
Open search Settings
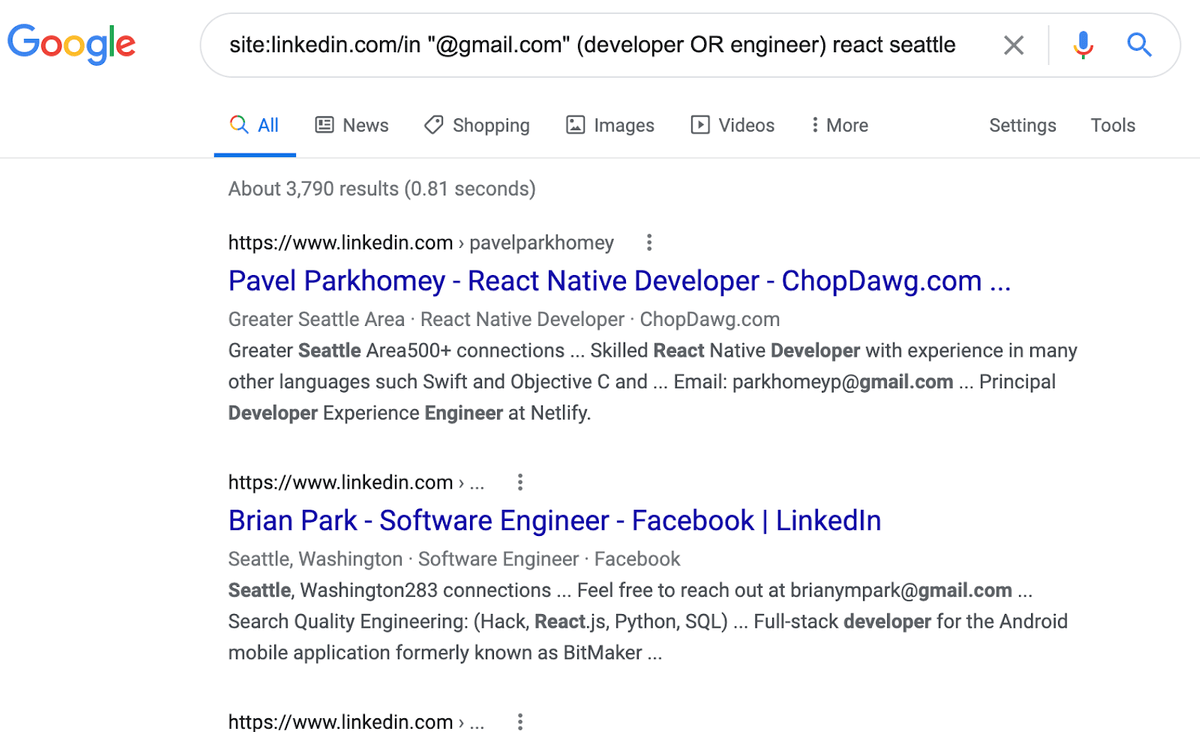(1022, 125)
